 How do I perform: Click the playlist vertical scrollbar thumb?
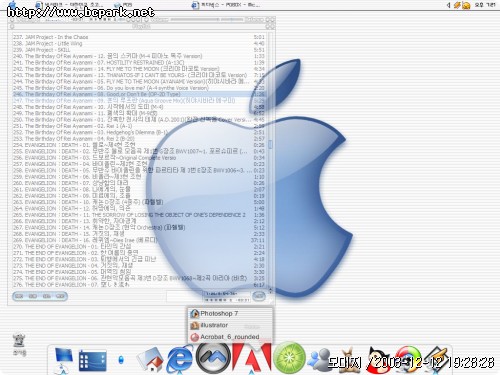(x=270, y=144)
